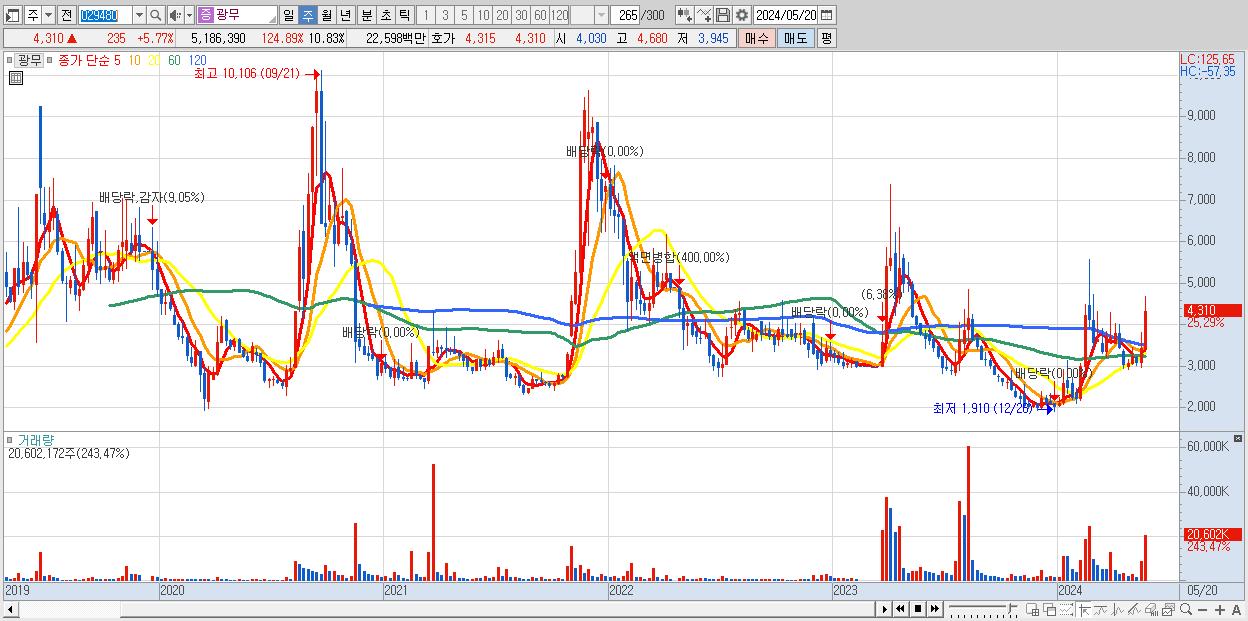Screen dimensions: 1248x621
Task: Fast-forward the chart replay
Action: point(934,609)
